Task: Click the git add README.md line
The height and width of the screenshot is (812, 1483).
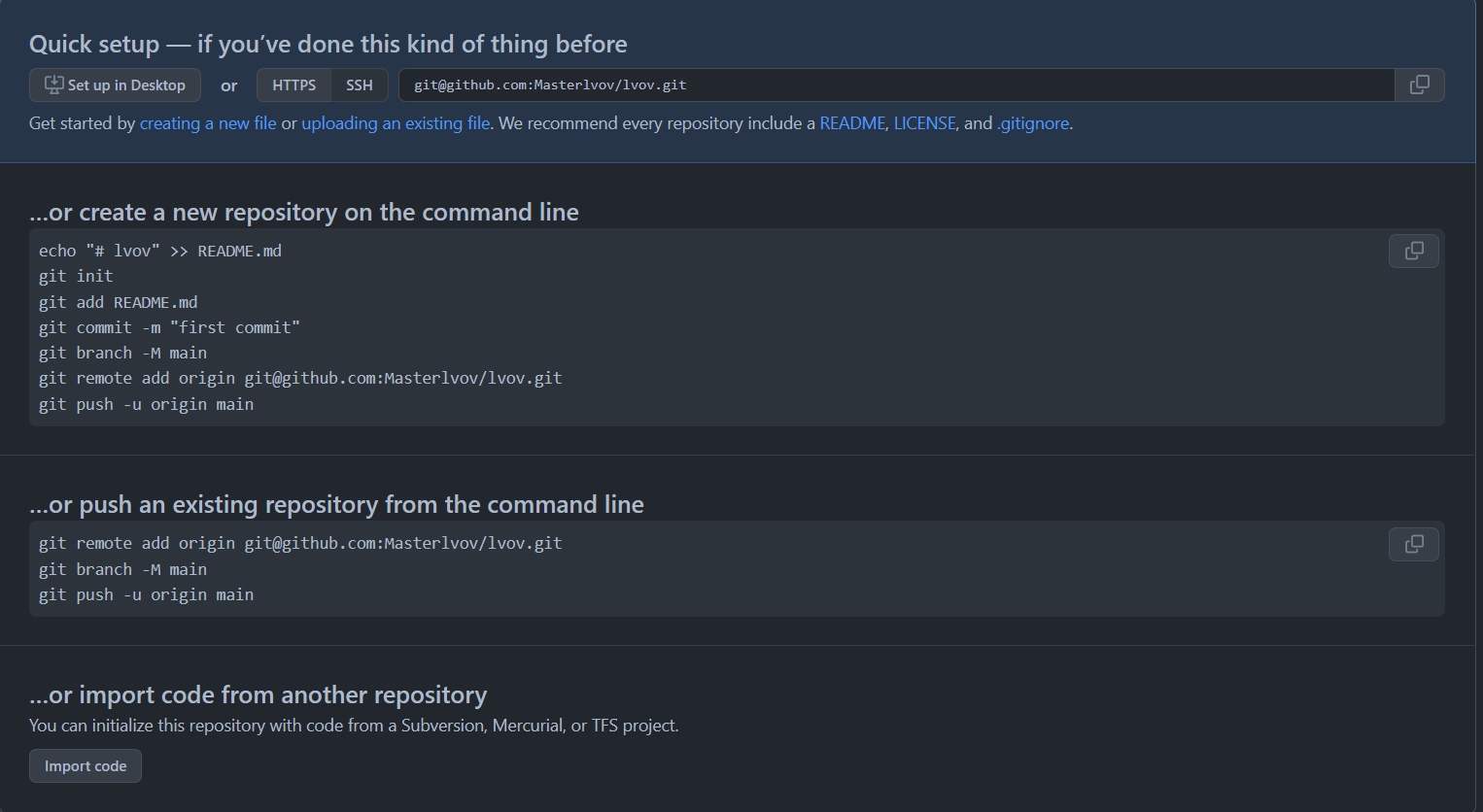Action: 118,302
